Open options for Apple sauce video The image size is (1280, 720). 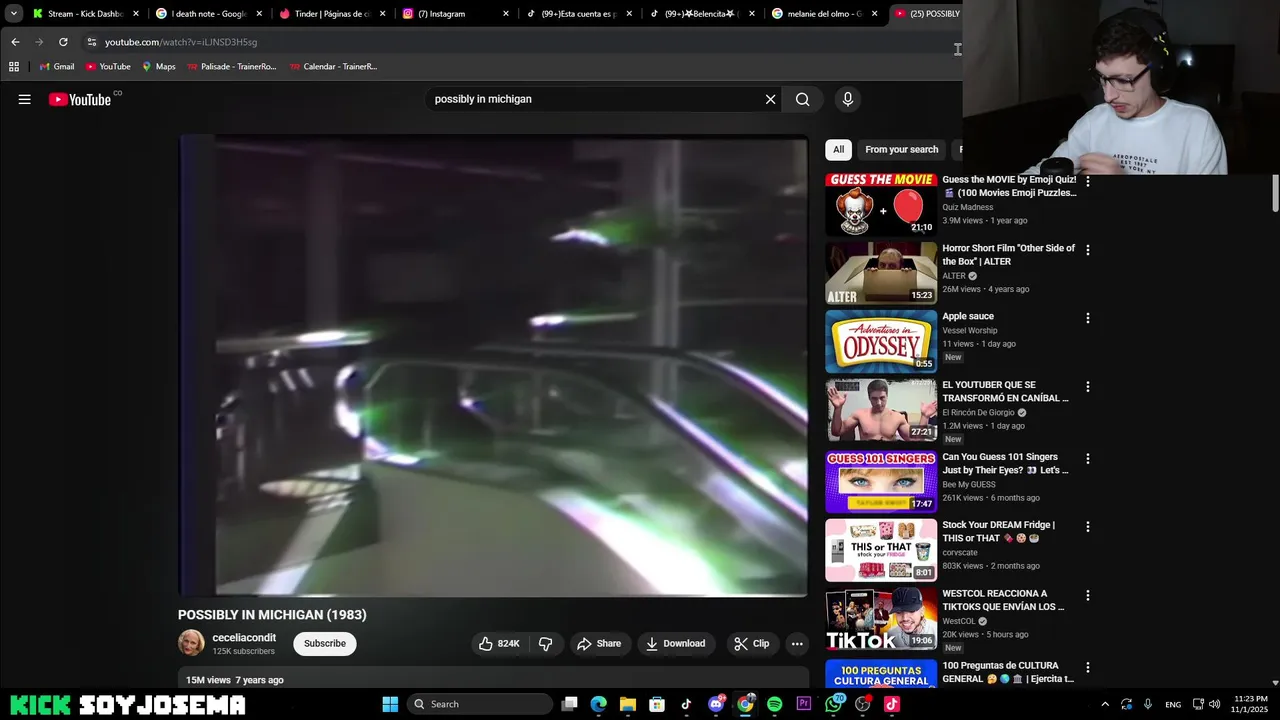click(1088, 318)
